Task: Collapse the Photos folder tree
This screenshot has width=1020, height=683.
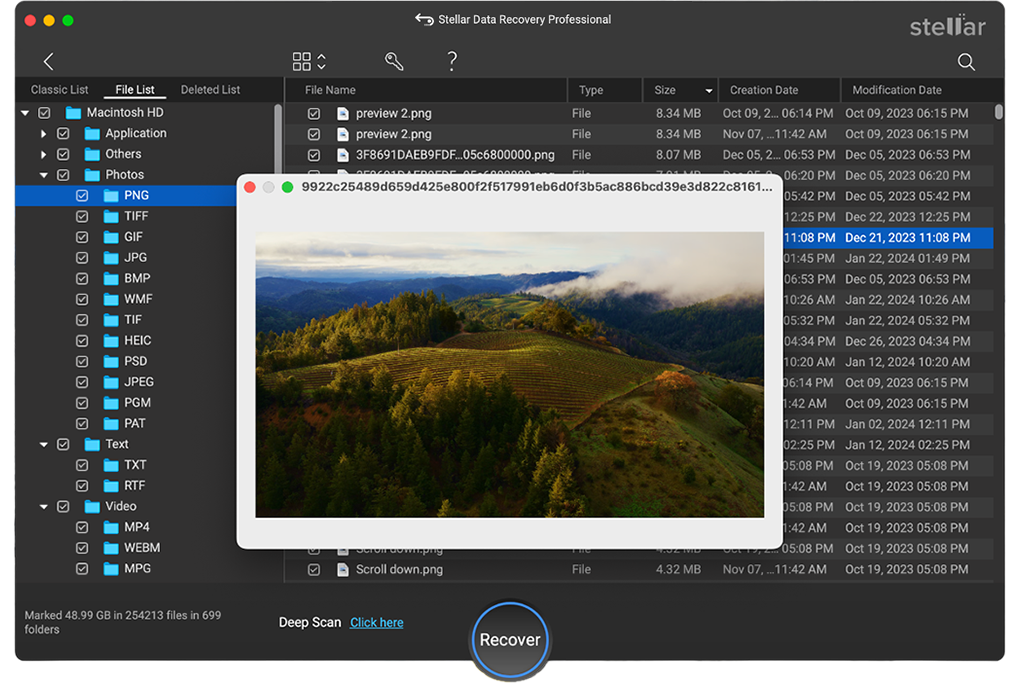Action: (x=43, y=175)
